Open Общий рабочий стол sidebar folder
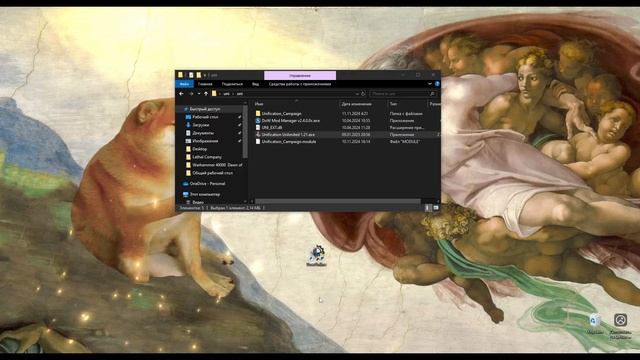This screenshot has height=360, width=640. [x=213, y=173]
